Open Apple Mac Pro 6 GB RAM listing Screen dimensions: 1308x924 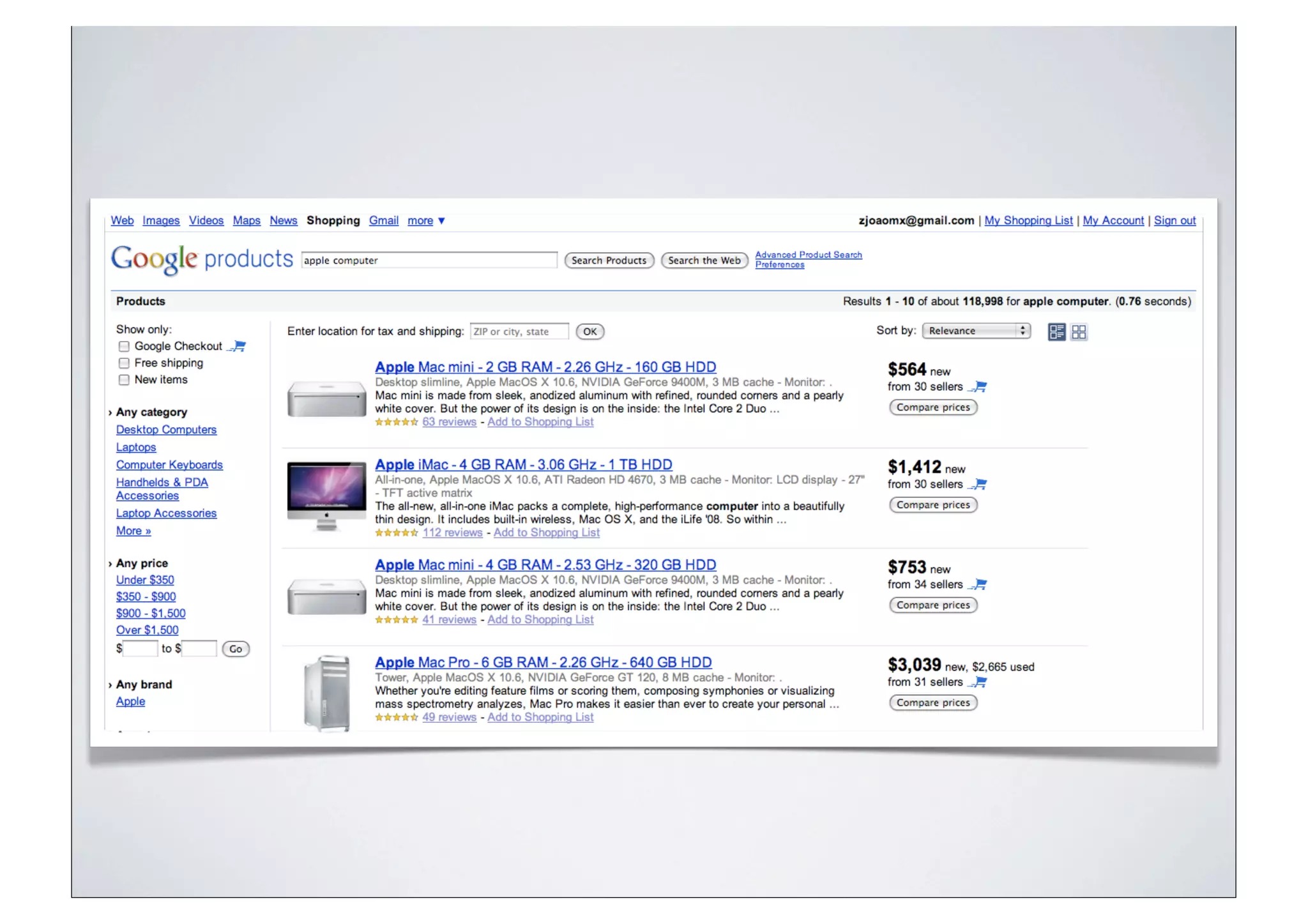coord(543,662)
